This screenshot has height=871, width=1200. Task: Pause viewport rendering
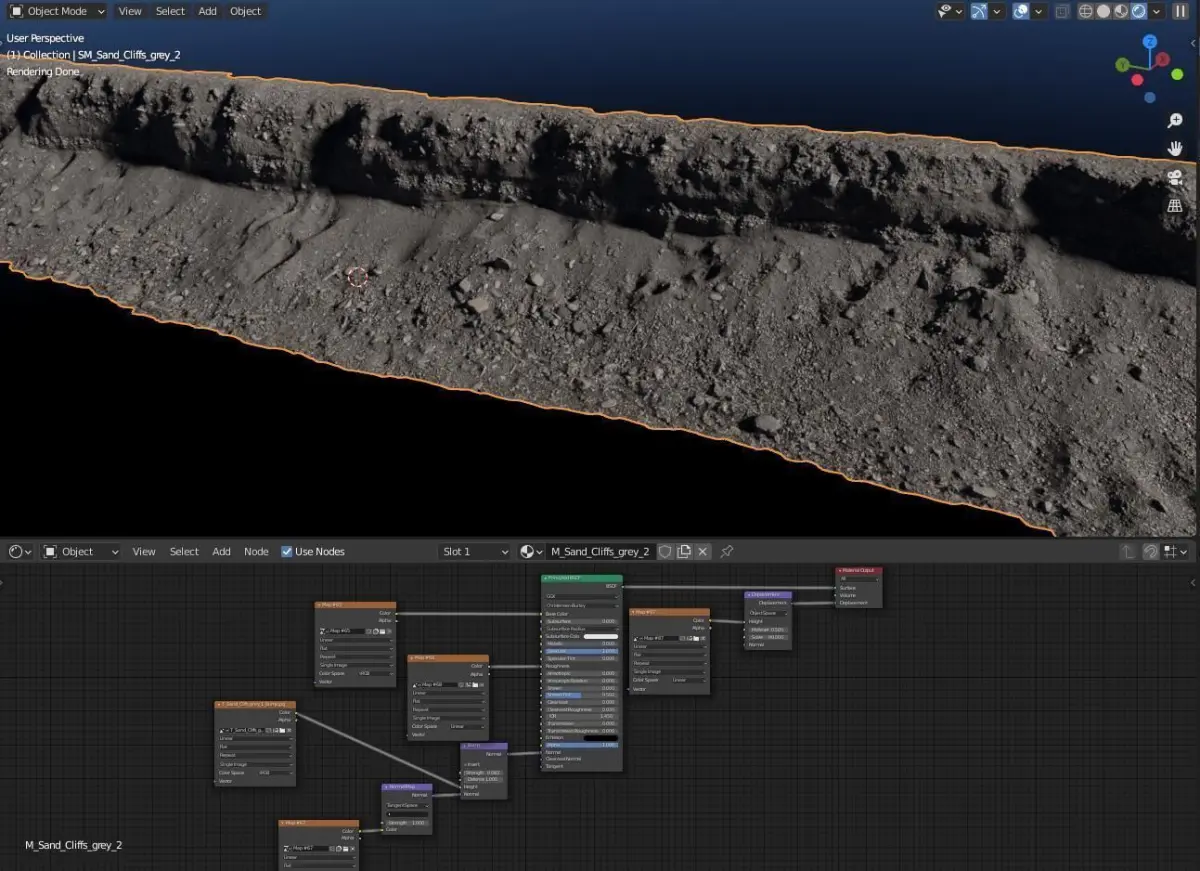pyautogui.click(x=1179, y=11)
